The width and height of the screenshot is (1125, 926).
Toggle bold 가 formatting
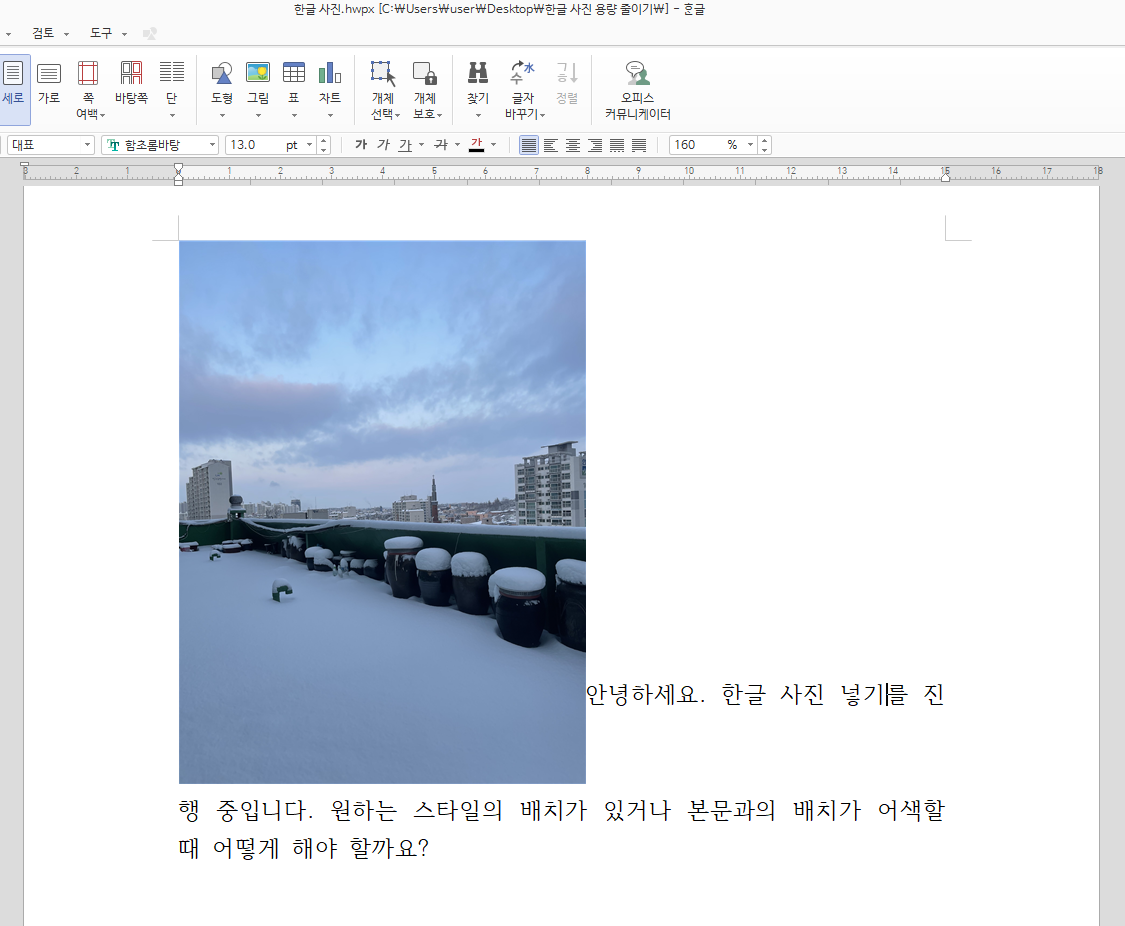point(361,145)
